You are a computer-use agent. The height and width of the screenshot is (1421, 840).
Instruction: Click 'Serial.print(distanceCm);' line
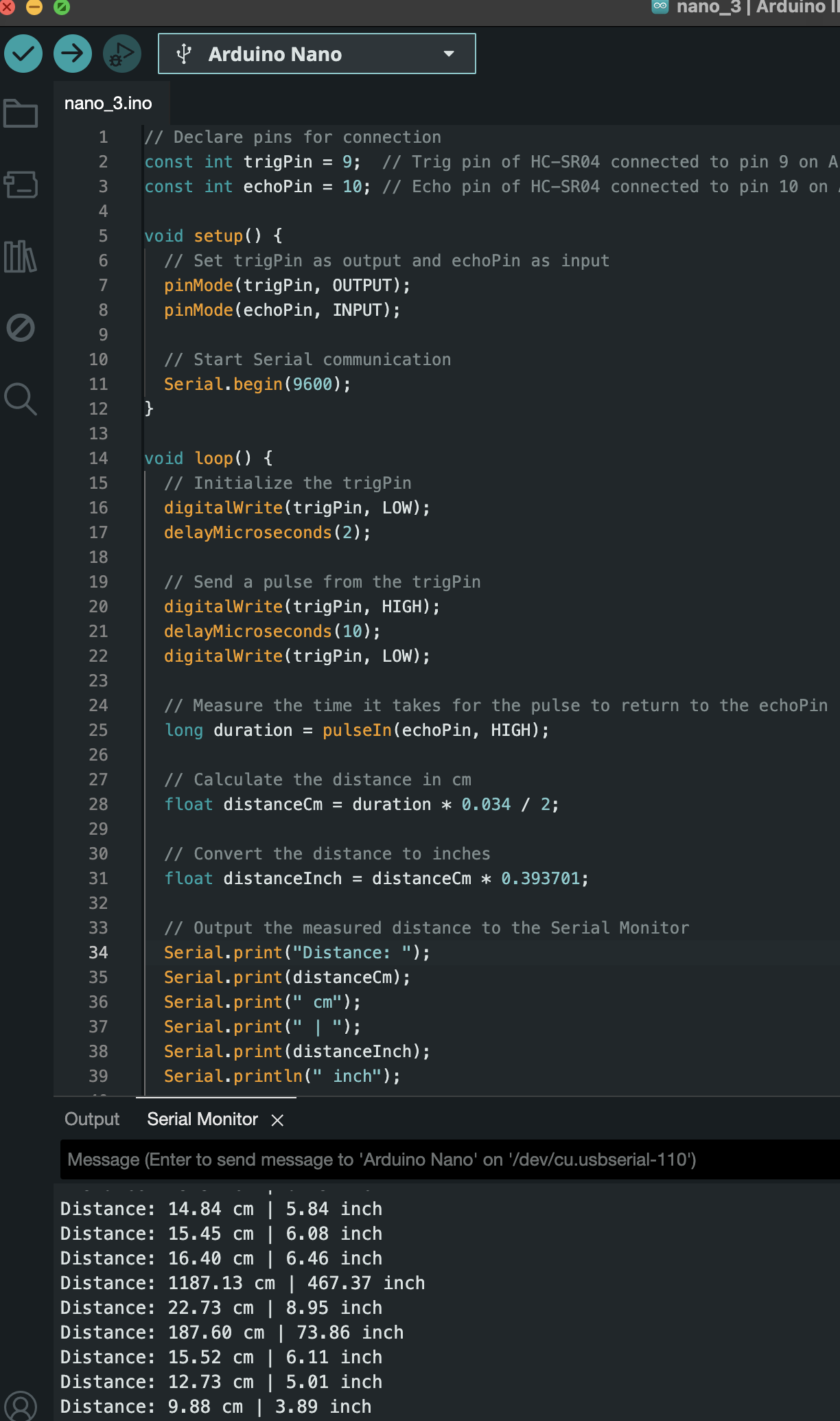pos(287,978)
